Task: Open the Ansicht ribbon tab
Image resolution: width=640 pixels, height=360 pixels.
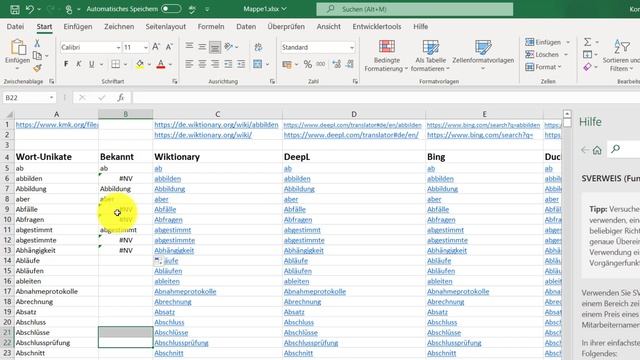Action: pyautogui.click(x=328, y=27)
